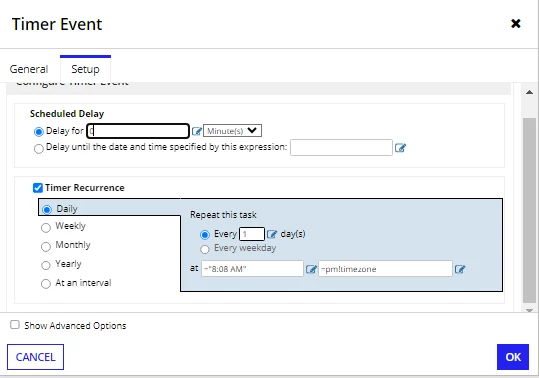Select the Delay for radio button
Screen dimensions: 539x378
(x=39, y=131)
